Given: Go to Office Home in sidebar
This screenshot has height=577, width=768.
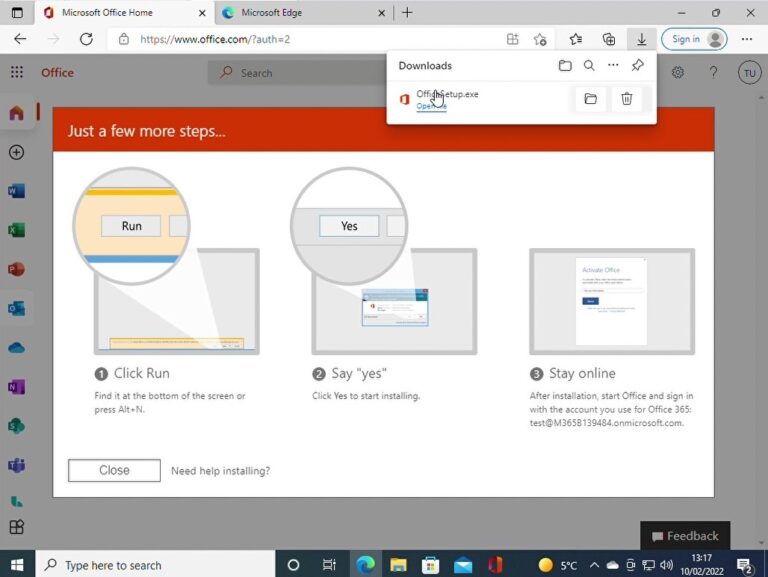Looking at the screenshot, I should (16, 113).
